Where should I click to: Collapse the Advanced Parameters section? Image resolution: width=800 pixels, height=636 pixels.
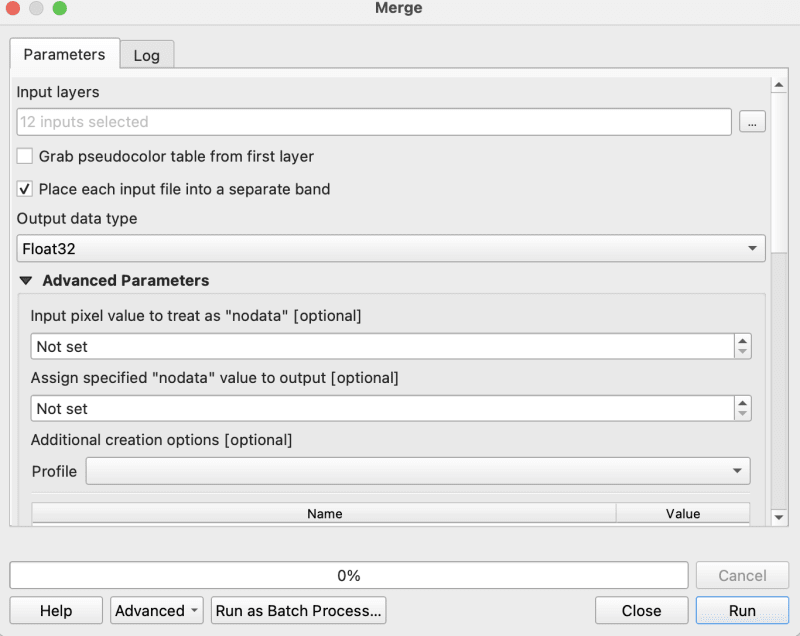pyautogui.click(x=26, y=281)
